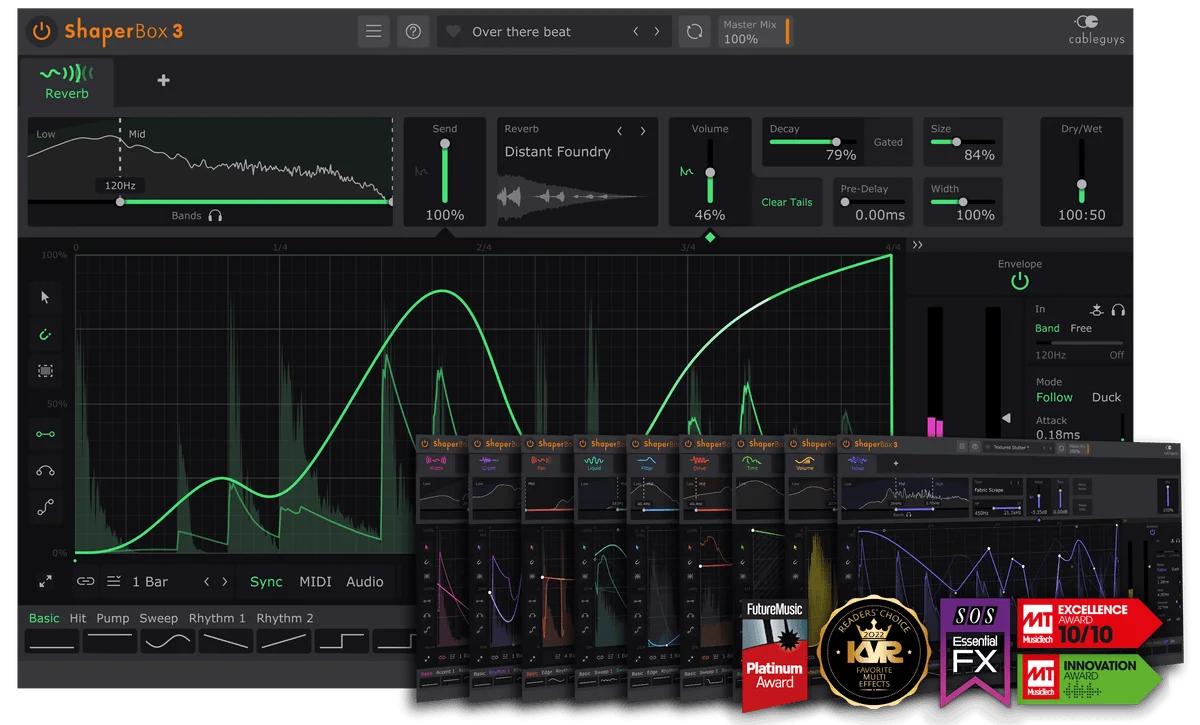Load the step wave shape preset
The width and height of the screenshot is (1200, 725).
pyautogui.click(x=342, y=641)
